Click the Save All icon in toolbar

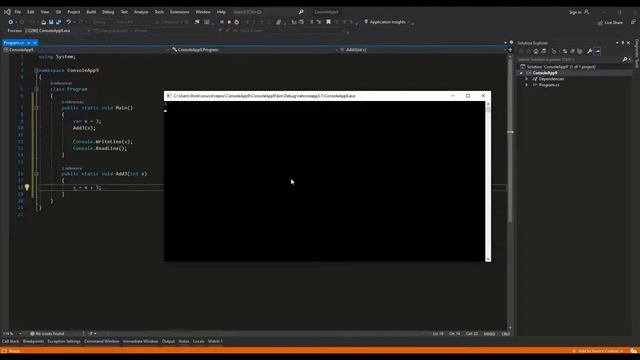click(x=58, y=22)
